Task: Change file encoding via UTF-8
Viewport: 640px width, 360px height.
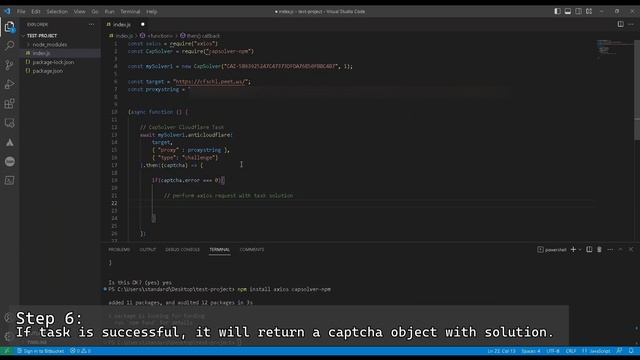Action: pyautogui.click(x=553, y=351)
